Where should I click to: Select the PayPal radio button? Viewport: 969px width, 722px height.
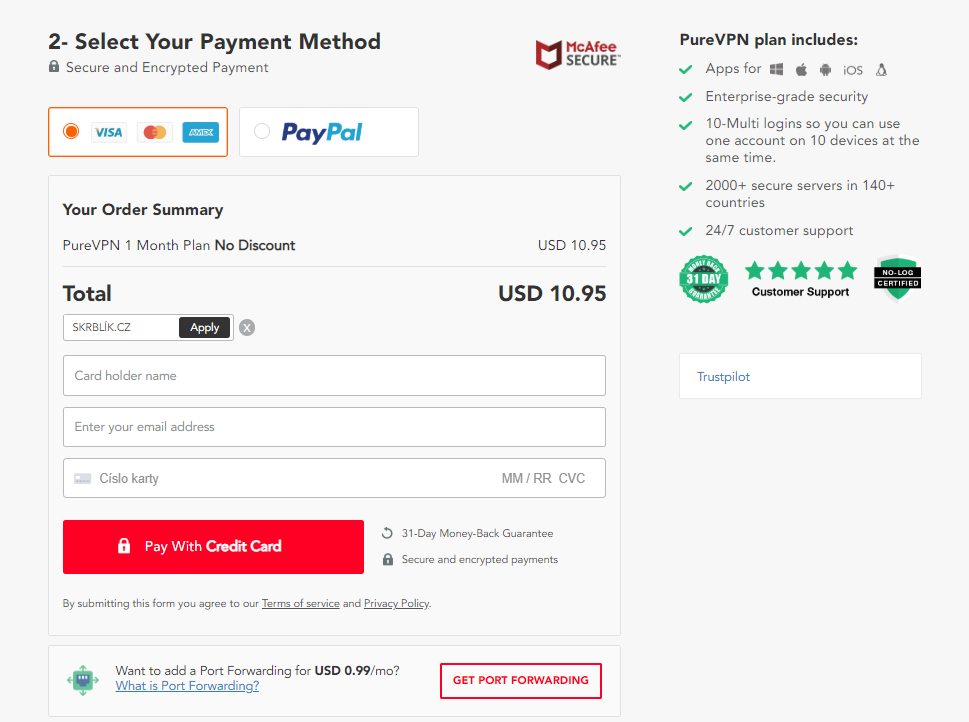[x=262, y=131]
